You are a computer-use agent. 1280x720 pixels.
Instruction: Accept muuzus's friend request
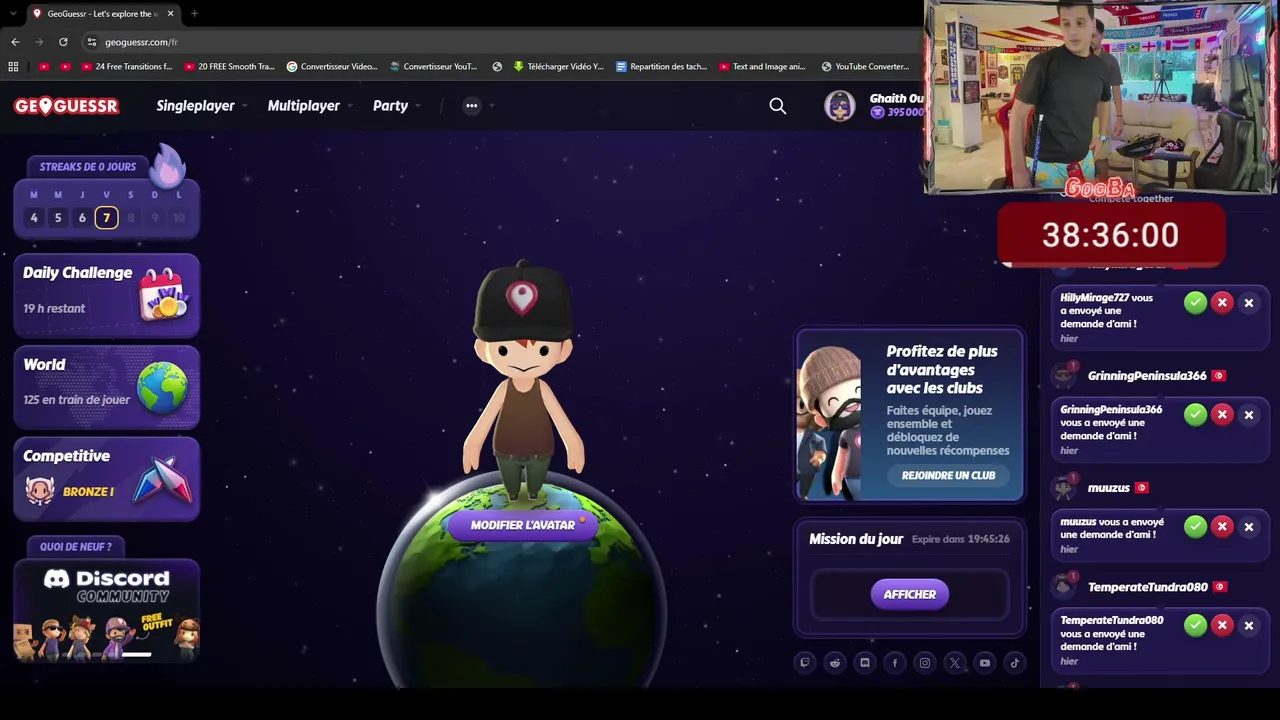[x=1195, y=527]
